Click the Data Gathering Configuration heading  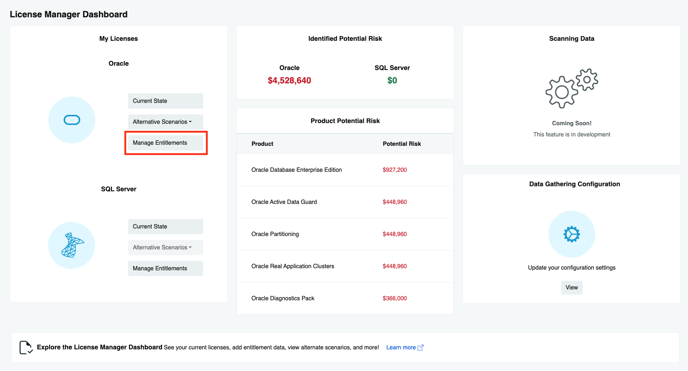(x=574, y=184)
